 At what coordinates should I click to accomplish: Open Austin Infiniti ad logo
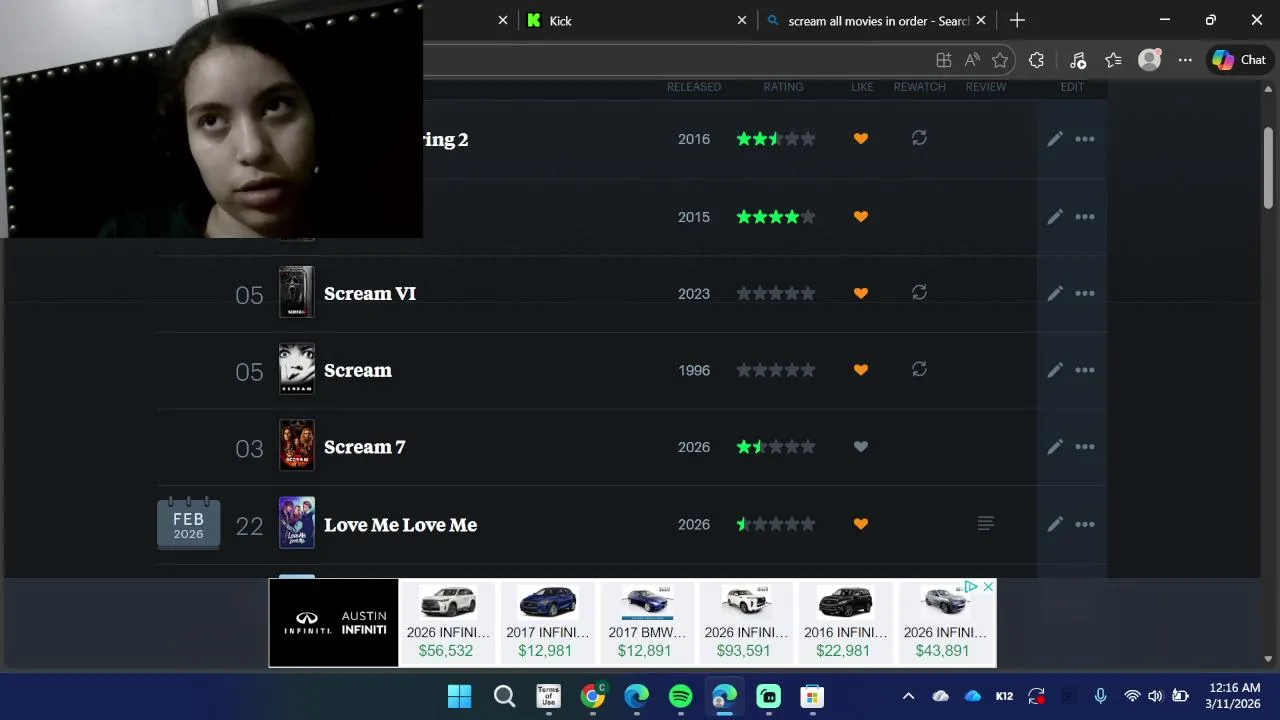(334, 622)
